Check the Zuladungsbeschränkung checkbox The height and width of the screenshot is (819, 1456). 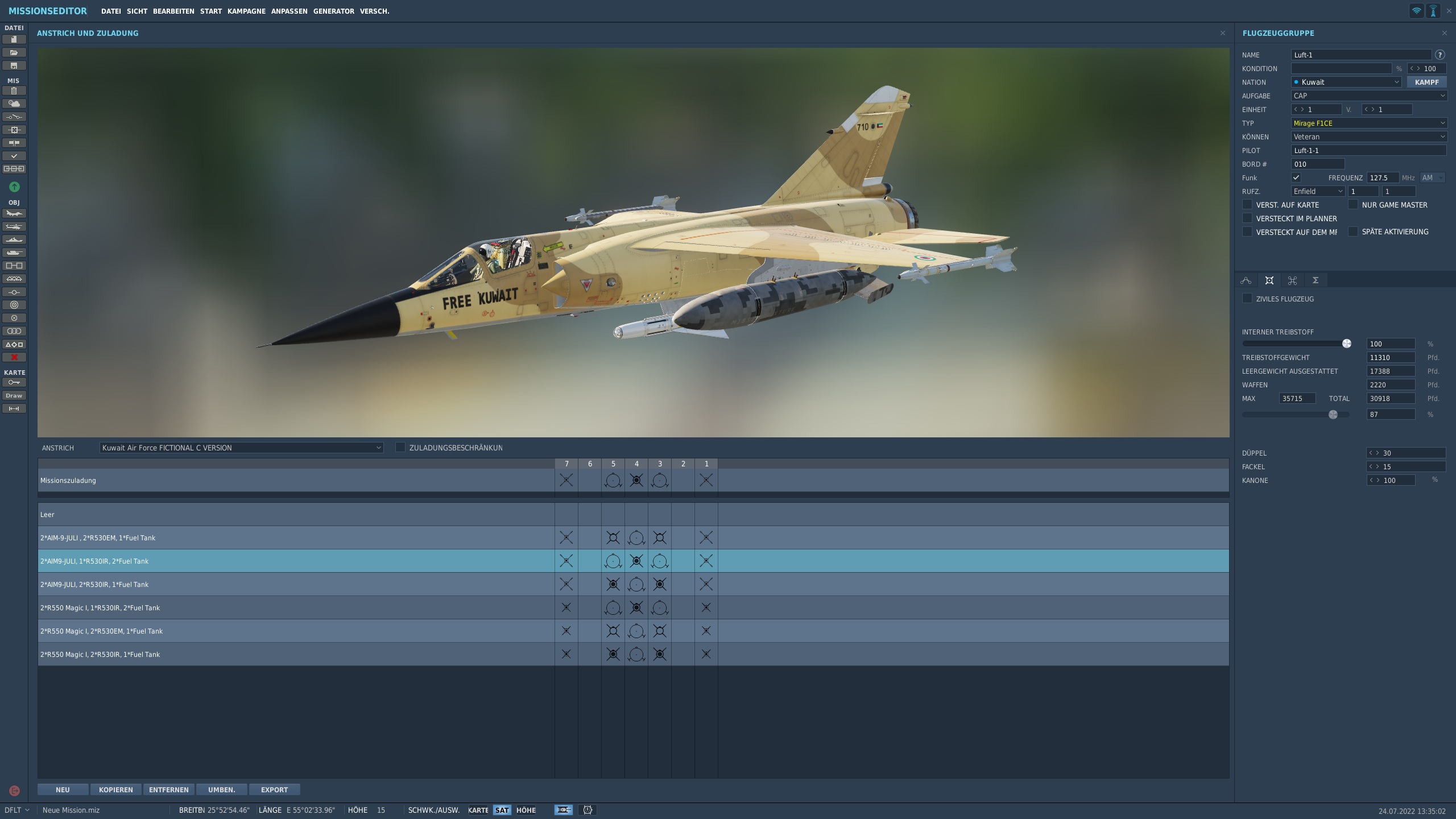[400, 448]
